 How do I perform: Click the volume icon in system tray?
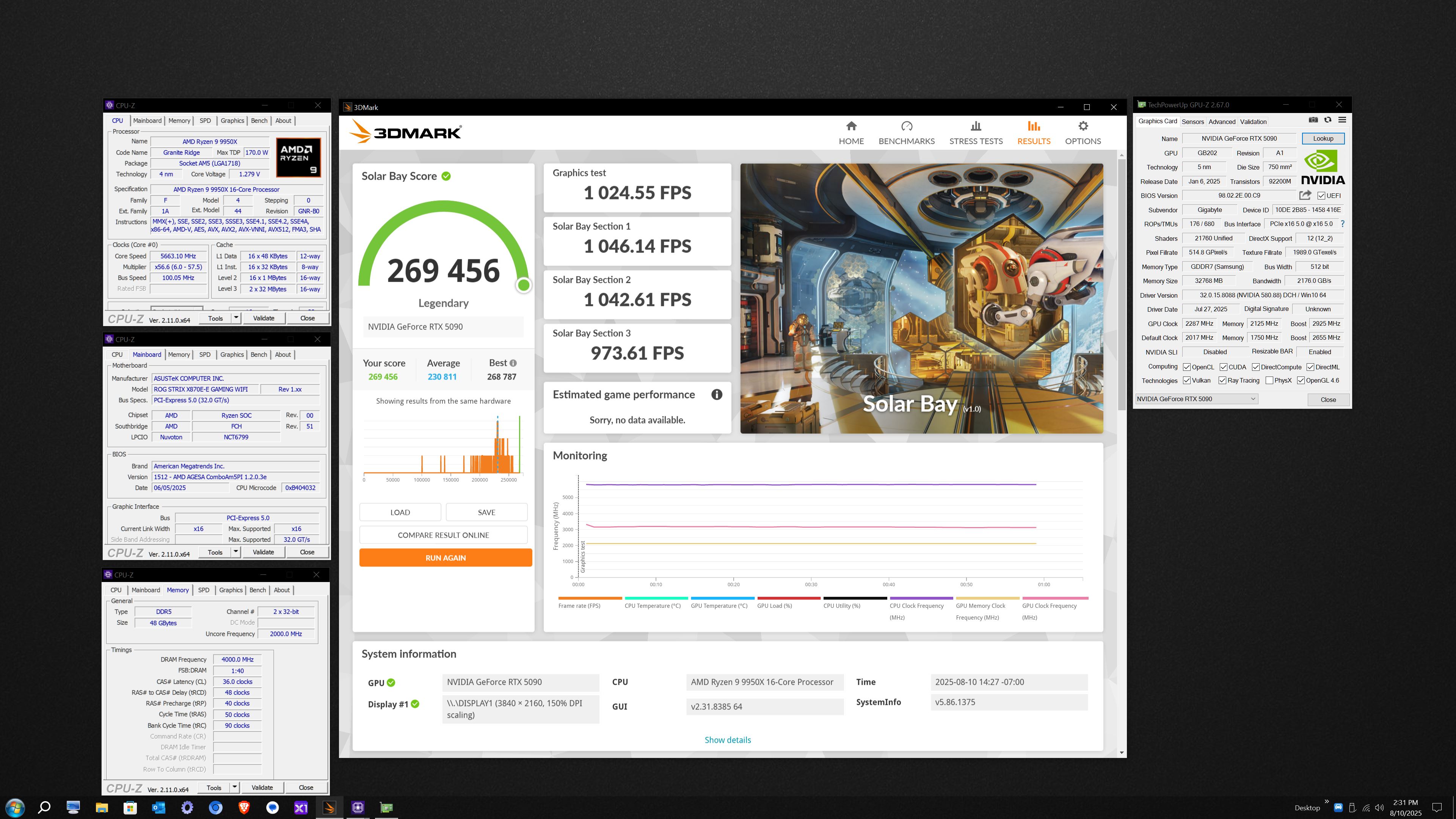[1380, 808]
